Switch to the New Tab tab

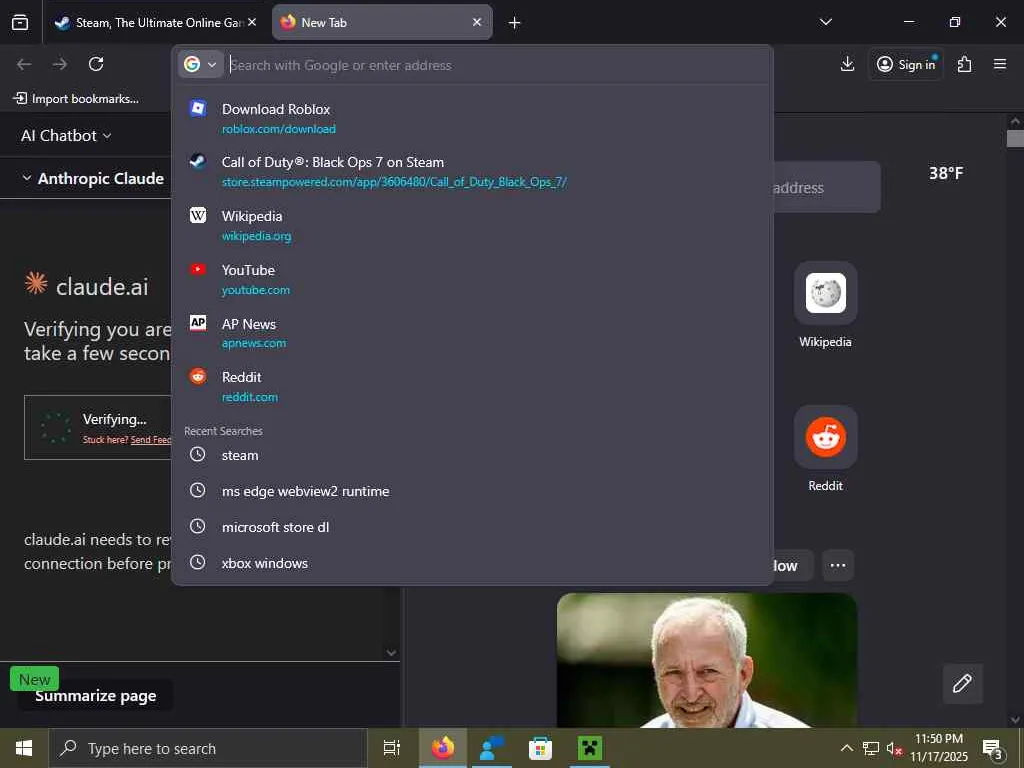[x=382, y=22]
